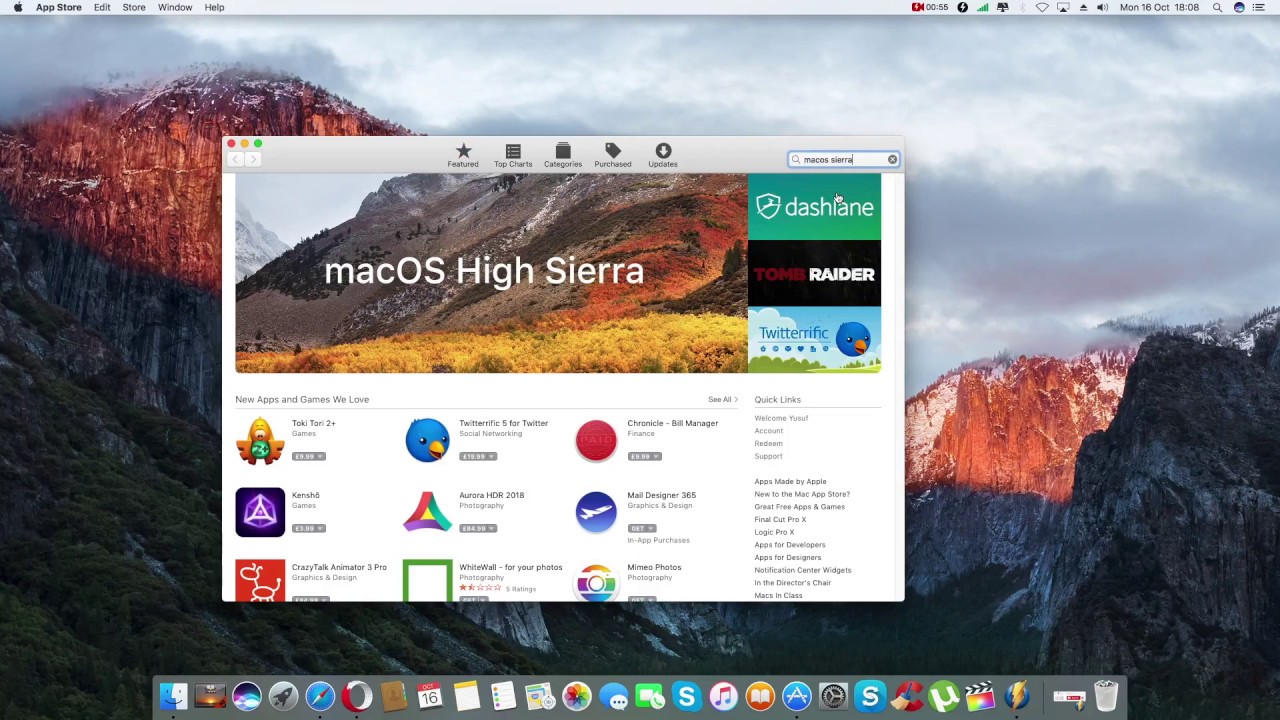Open the Trash in the Dock
The width and height of the screenshot is (1280, 720).
coord(1105,696)
